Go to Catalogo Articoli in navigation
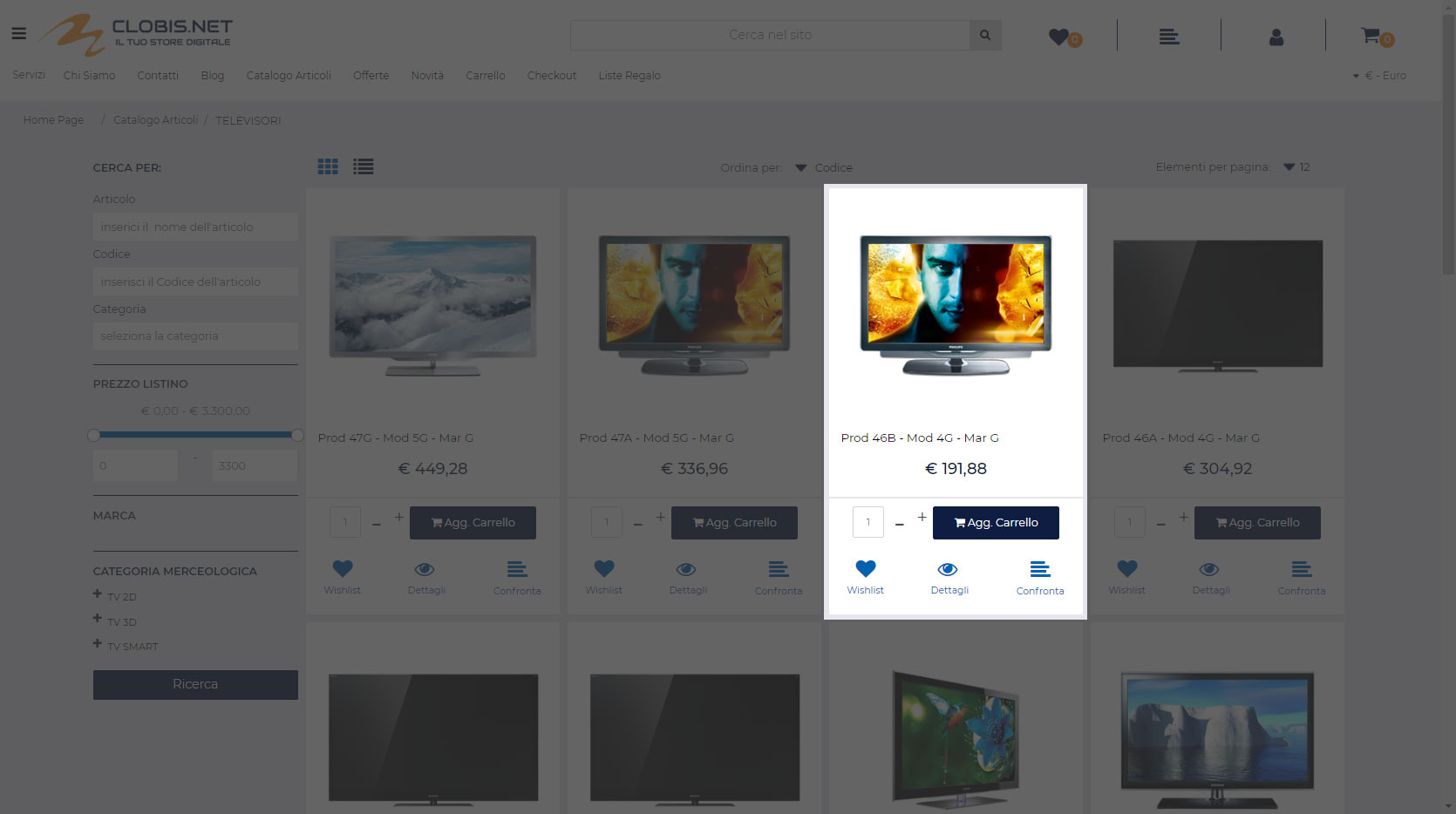The height and width of the screenshot is (814, 1456). coord(289,76)
